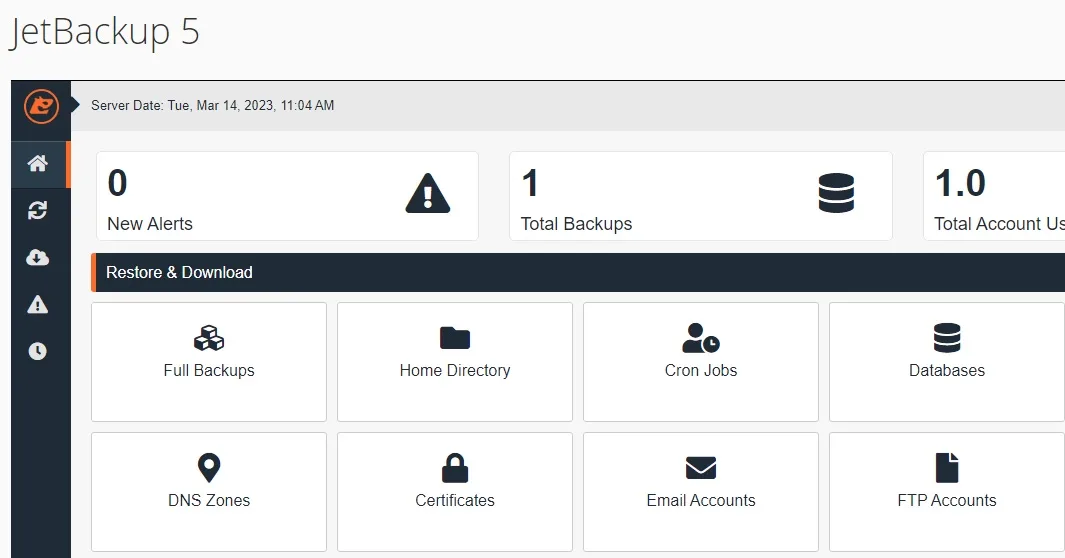
Task: Open the cloud Downloads sidebar icon
Action: click(x=38, y=258)
